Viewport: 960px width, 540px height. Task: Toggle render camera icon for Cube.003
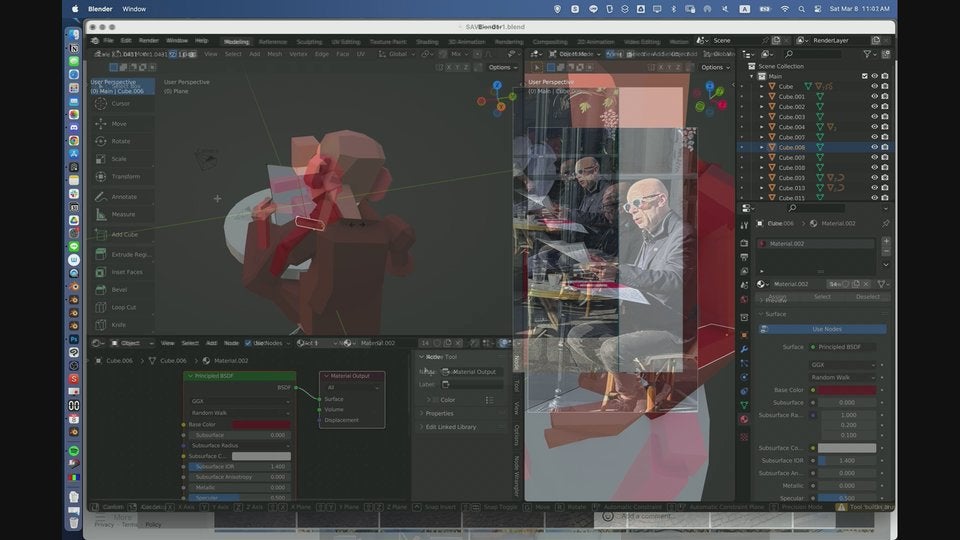[885, 116]
